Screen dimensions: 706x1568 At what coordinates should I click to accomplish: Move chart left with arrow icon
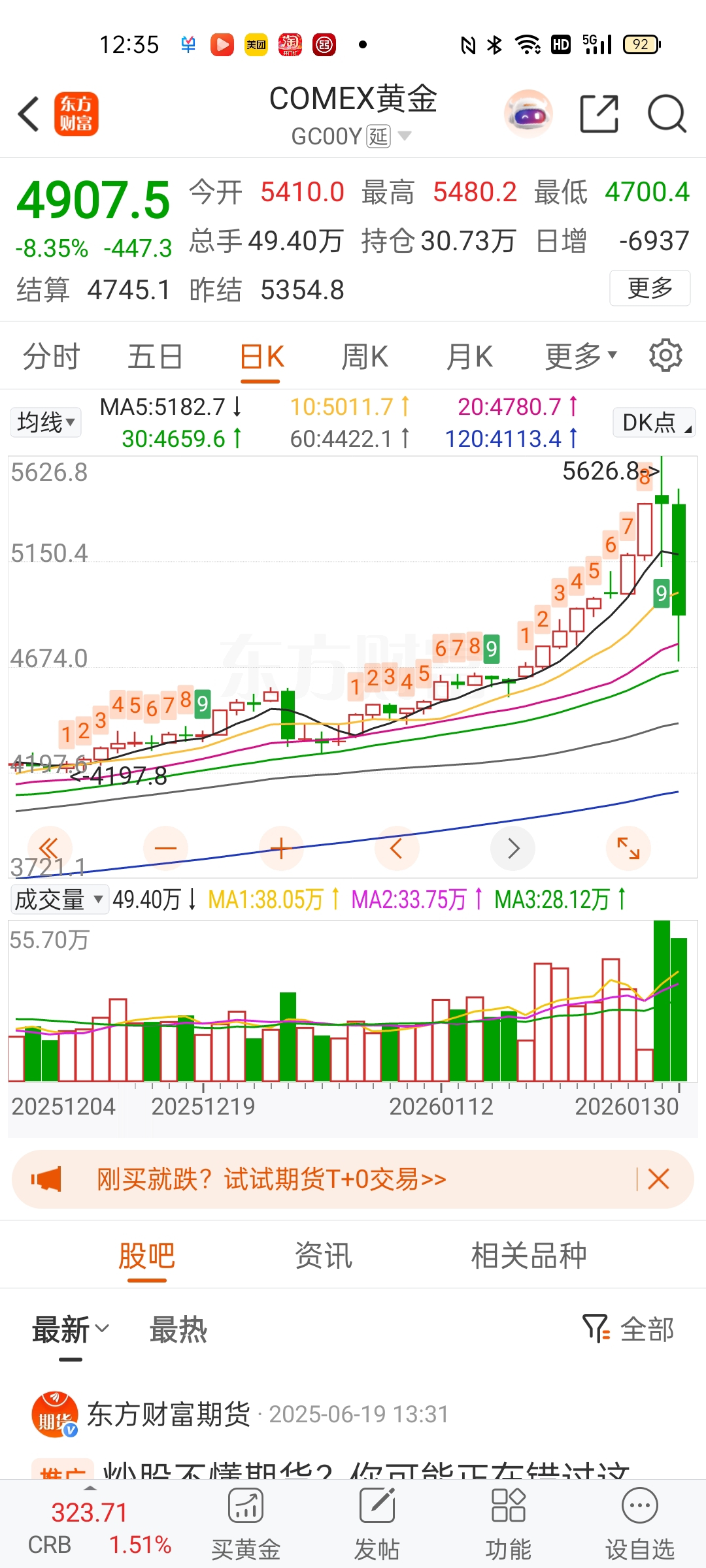point(397,848)
